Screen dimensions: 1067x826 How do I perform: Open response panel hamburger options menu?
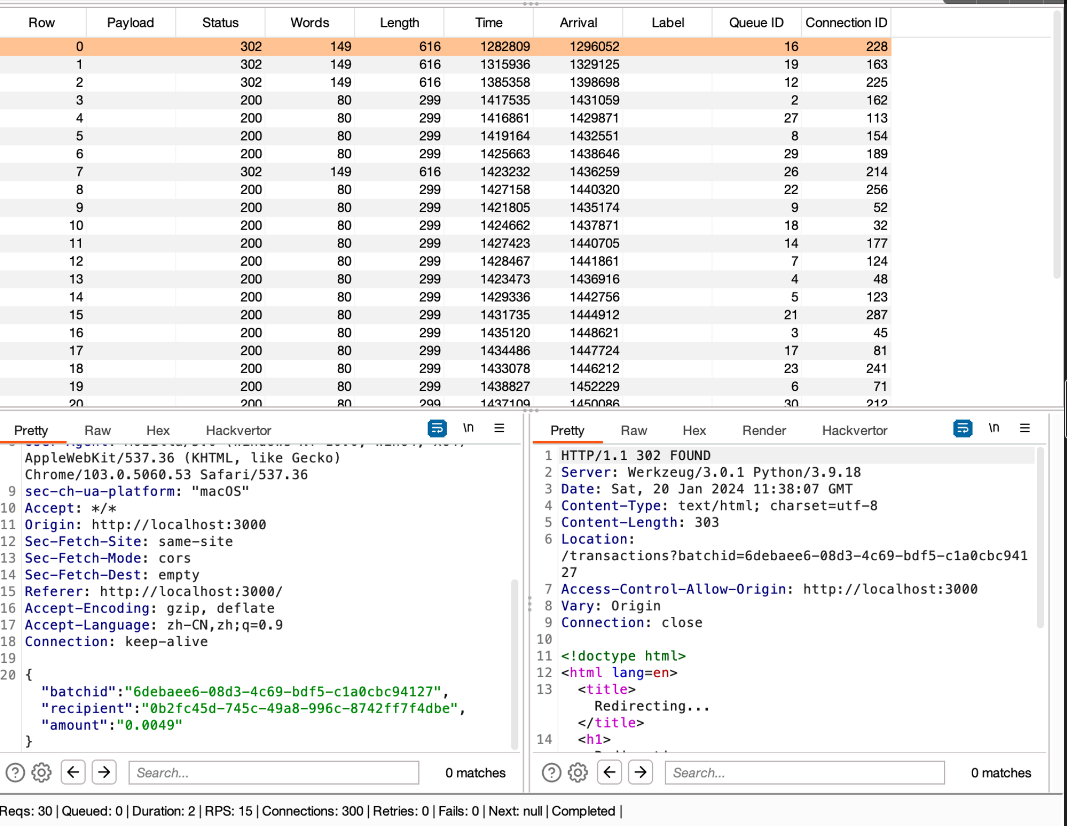[1025, 428]
